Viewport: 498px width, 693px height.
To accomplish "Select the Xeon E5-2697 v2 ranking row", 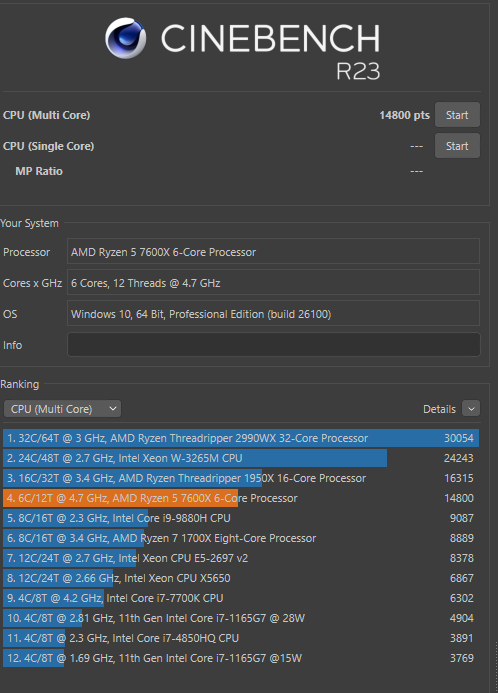I will point(241,558).
